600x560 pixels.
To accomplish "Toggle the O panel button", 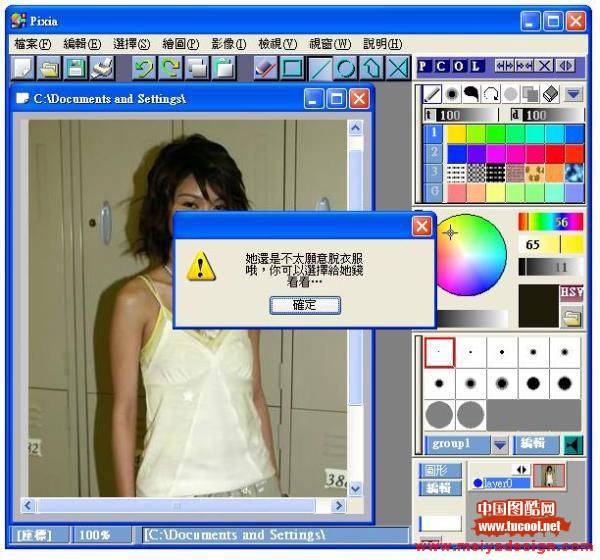I will (458, 66).
